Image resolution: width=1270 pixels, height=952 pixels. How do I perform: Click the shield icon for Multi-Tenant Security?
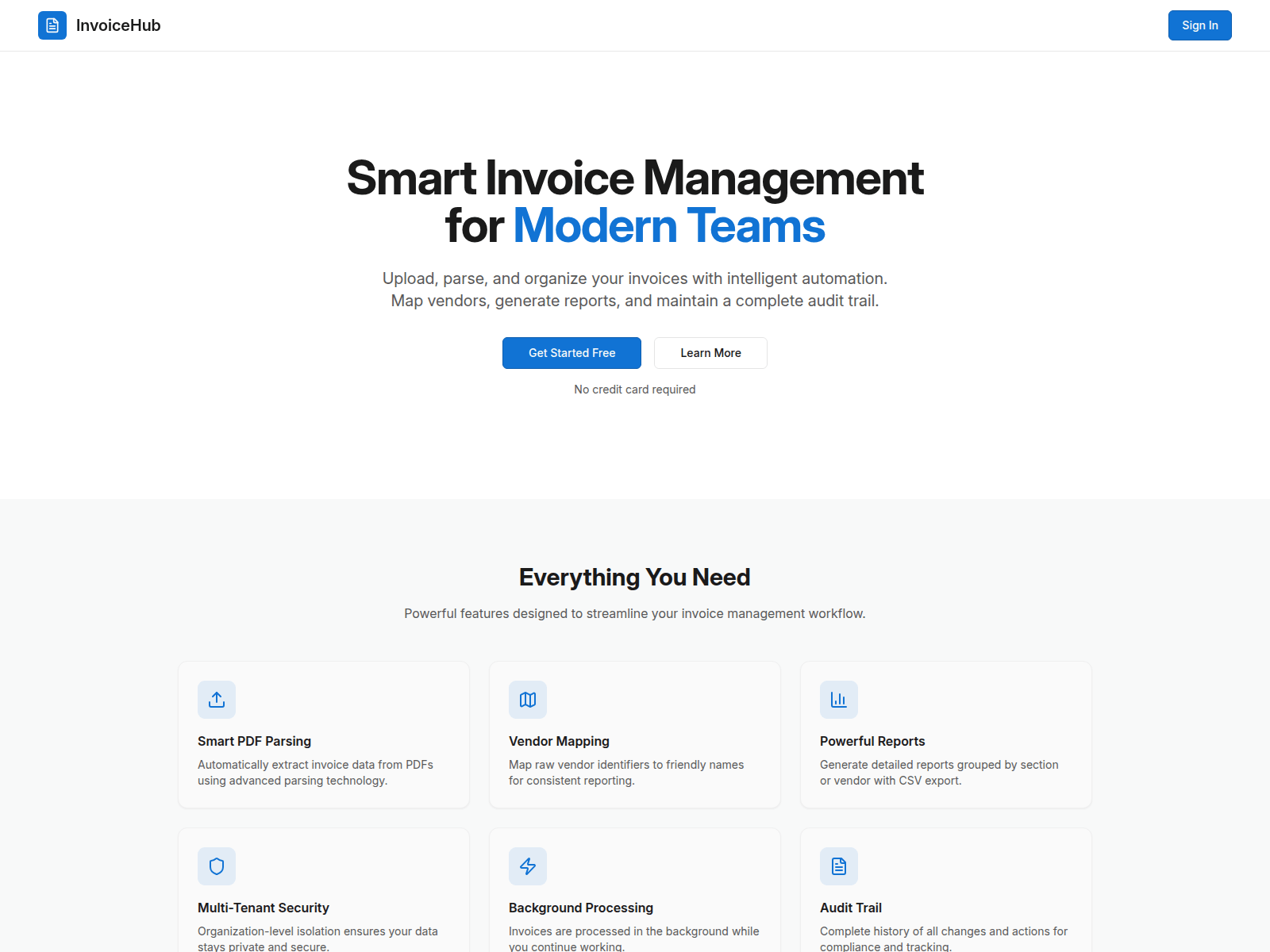click(x=217, y=866)
